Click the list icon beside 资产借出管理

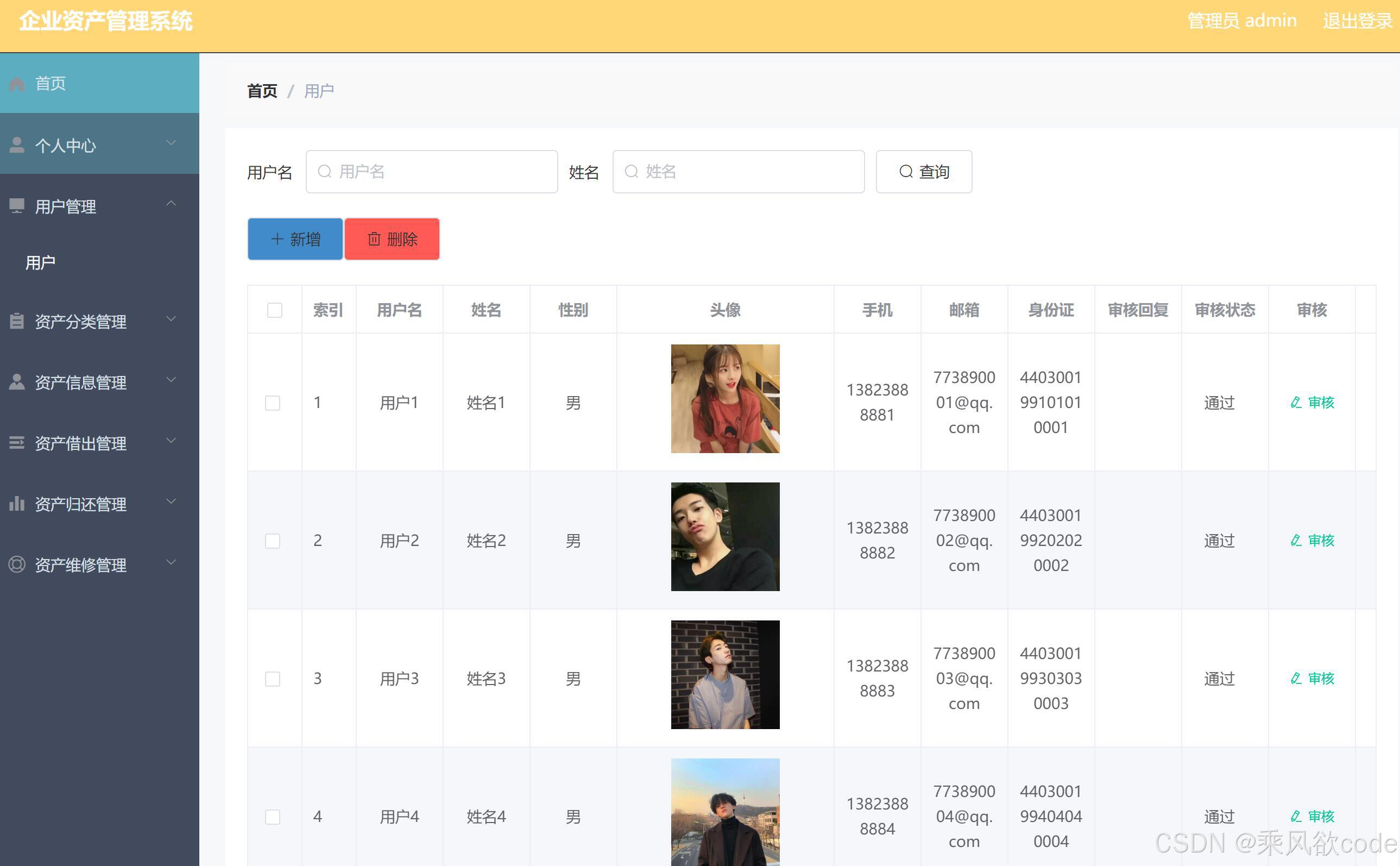pyautogui.click(x=17, y=443)
